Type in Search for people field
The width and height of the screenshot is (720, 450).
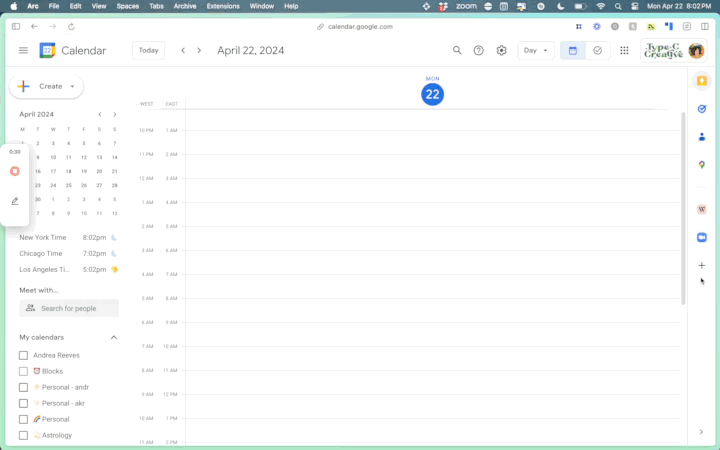coord(76,308)
